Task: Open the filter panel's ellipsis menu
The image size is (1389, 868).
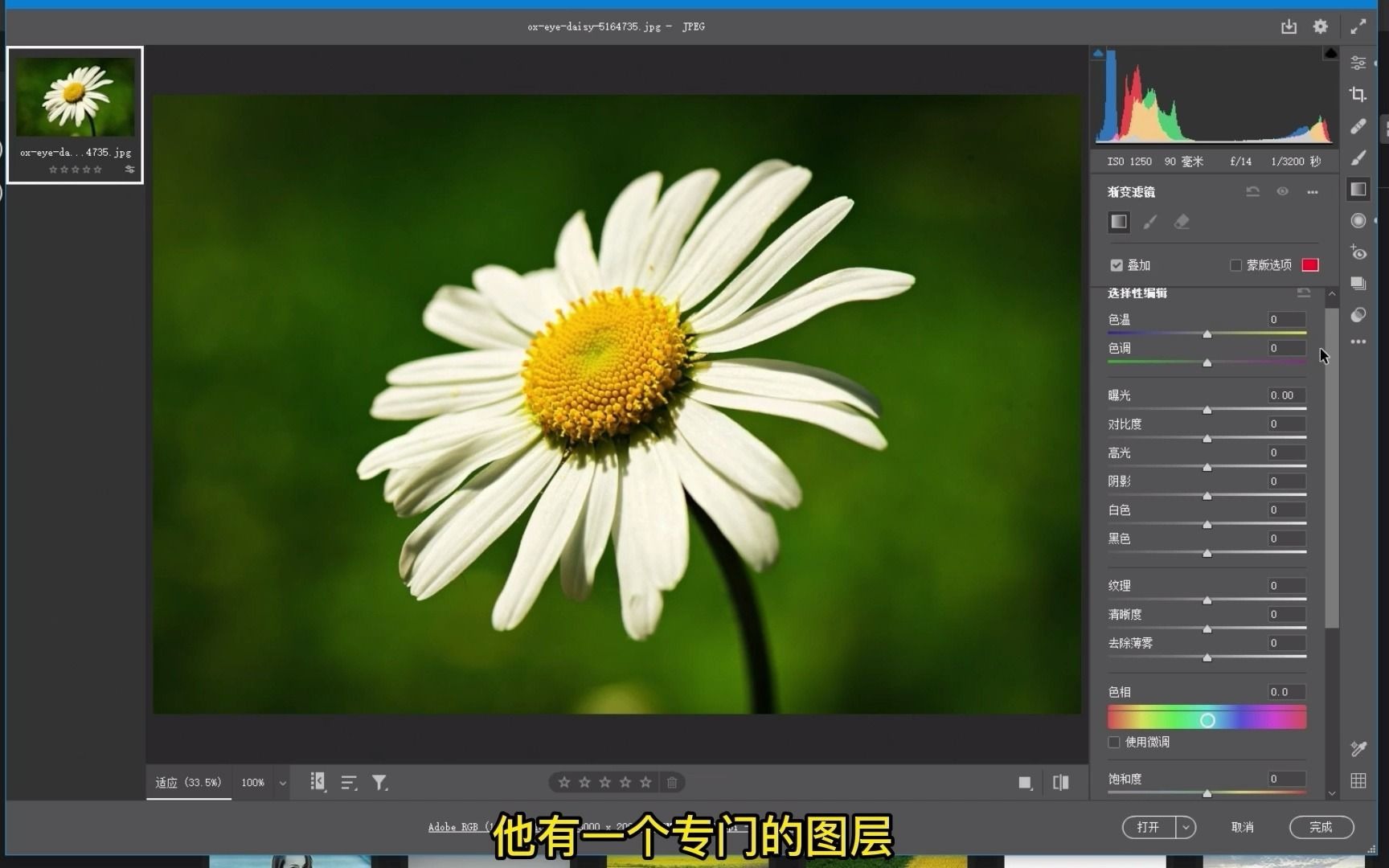Action: [x=1313, y=191]
